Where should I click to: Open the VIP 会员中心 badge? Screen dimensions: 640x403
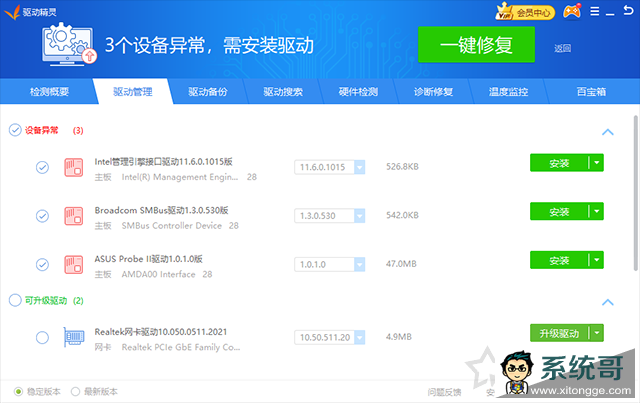pyautogui.click(x=525, y=12)
